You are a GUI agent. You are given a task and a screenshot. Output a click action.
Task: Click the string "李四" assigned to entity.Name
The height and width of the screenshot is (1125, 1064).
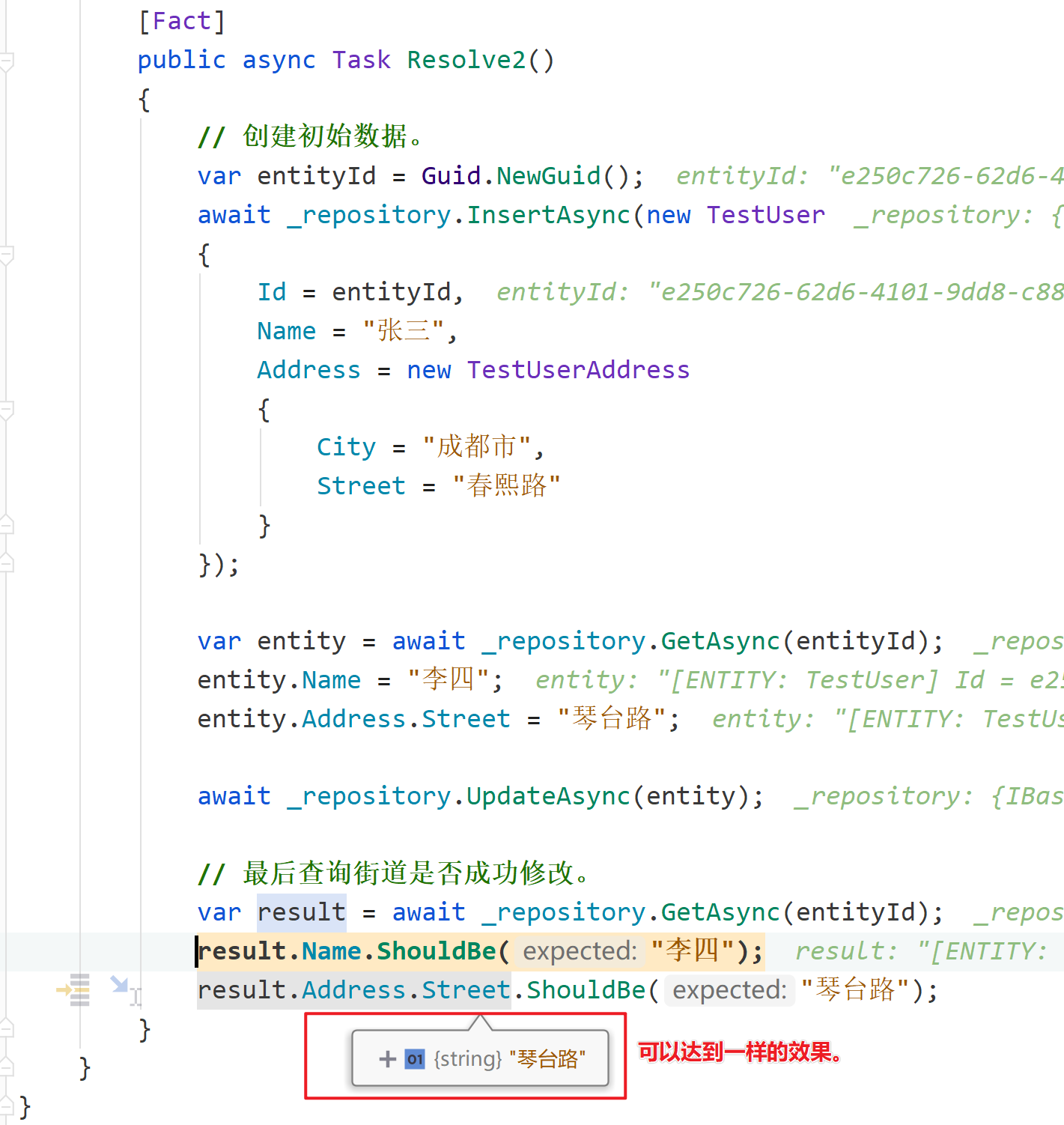pos(448,680)
